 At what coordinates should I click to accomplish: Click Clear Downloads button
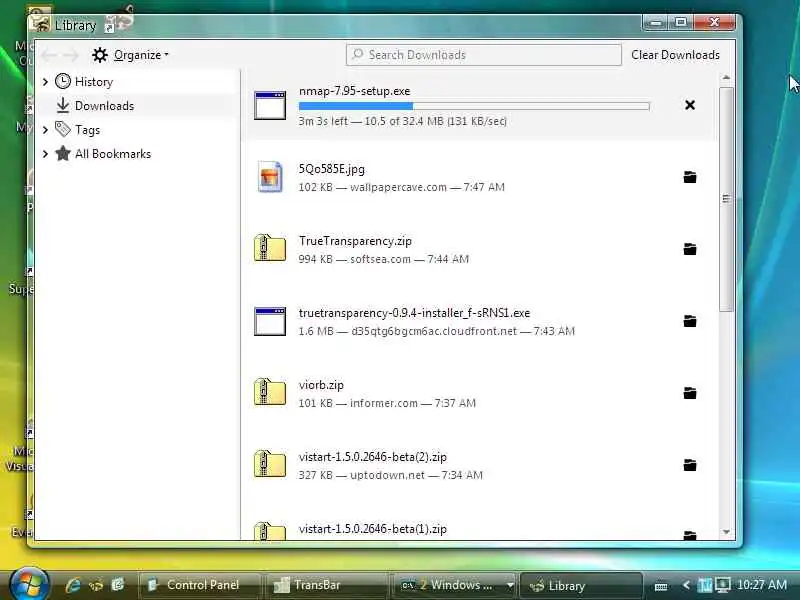click(675, 55)
